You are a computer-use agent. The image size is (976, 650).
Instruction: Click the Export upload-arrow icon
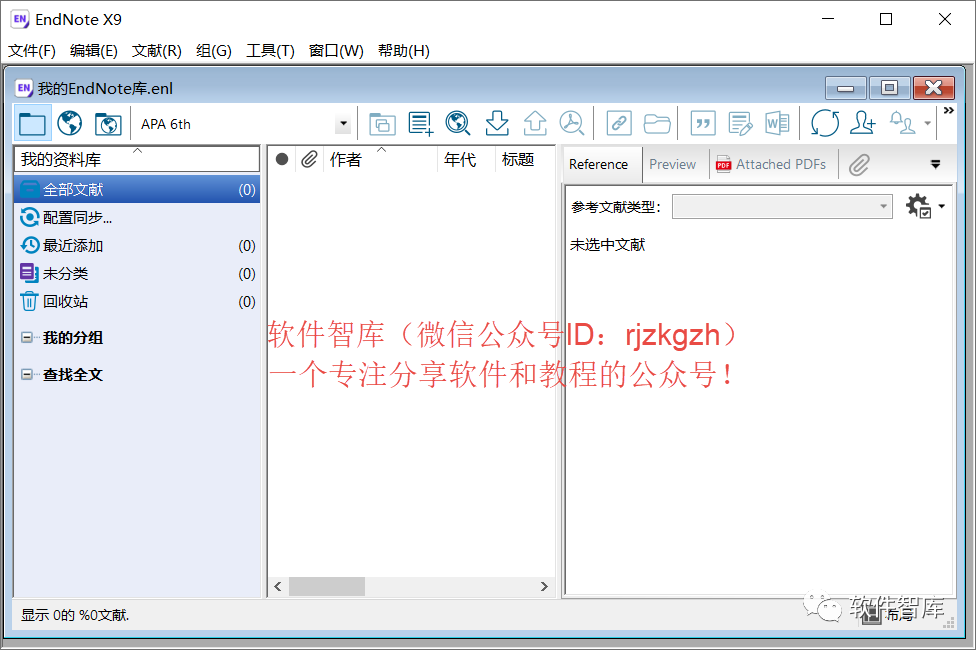(x=535, y=123)
